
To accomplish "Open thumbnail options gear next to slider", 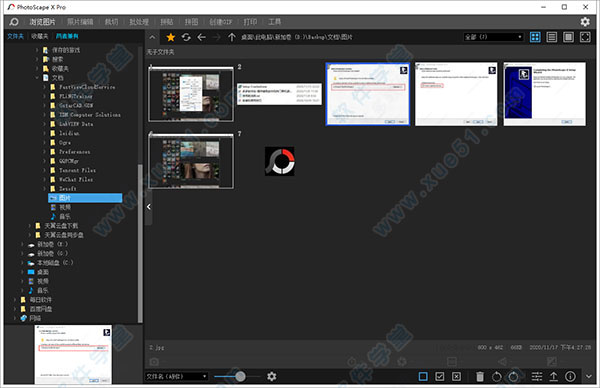I will tap(271, 377).
